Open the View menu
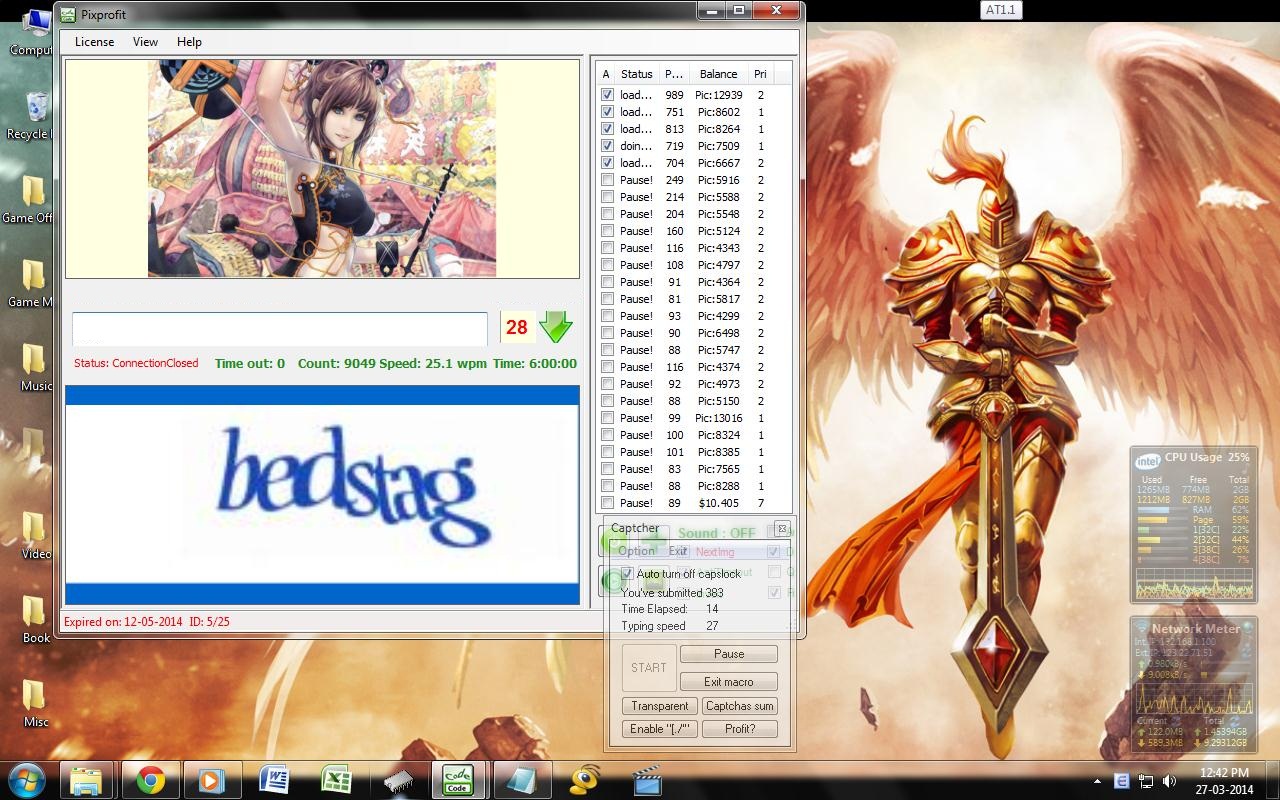The height and width of the screenshot is (800, 1280). [x=145, y=42]
